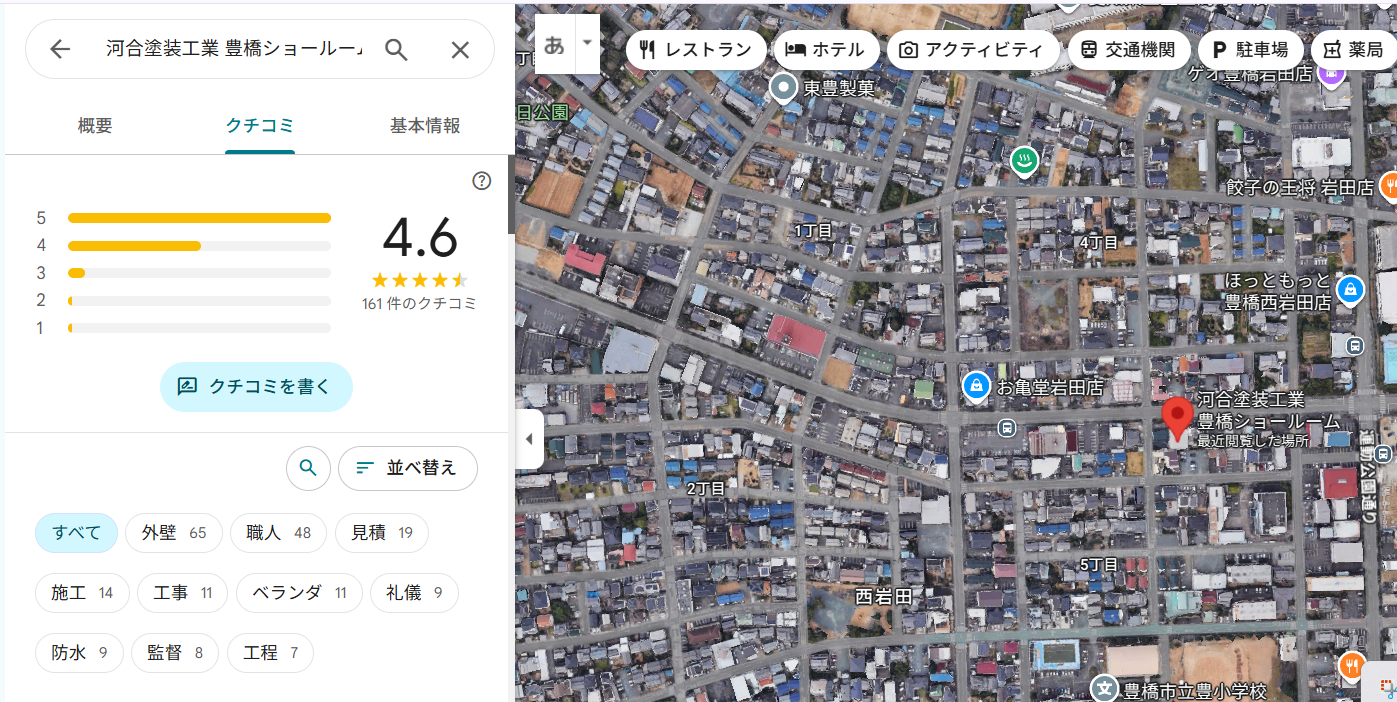
Task: Select the 施工 14 filter chip
Action: point(83,593)
